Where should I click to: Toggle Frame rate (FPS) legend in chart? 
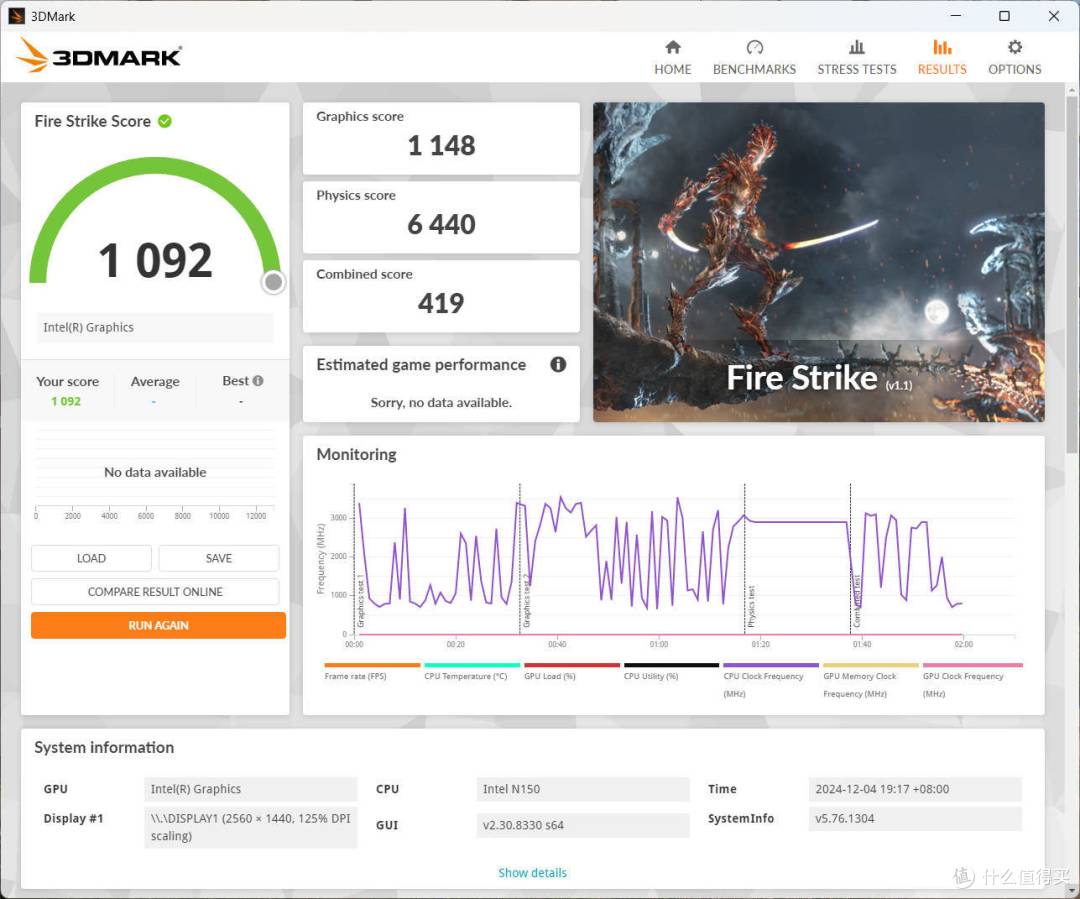click(371, 665)
